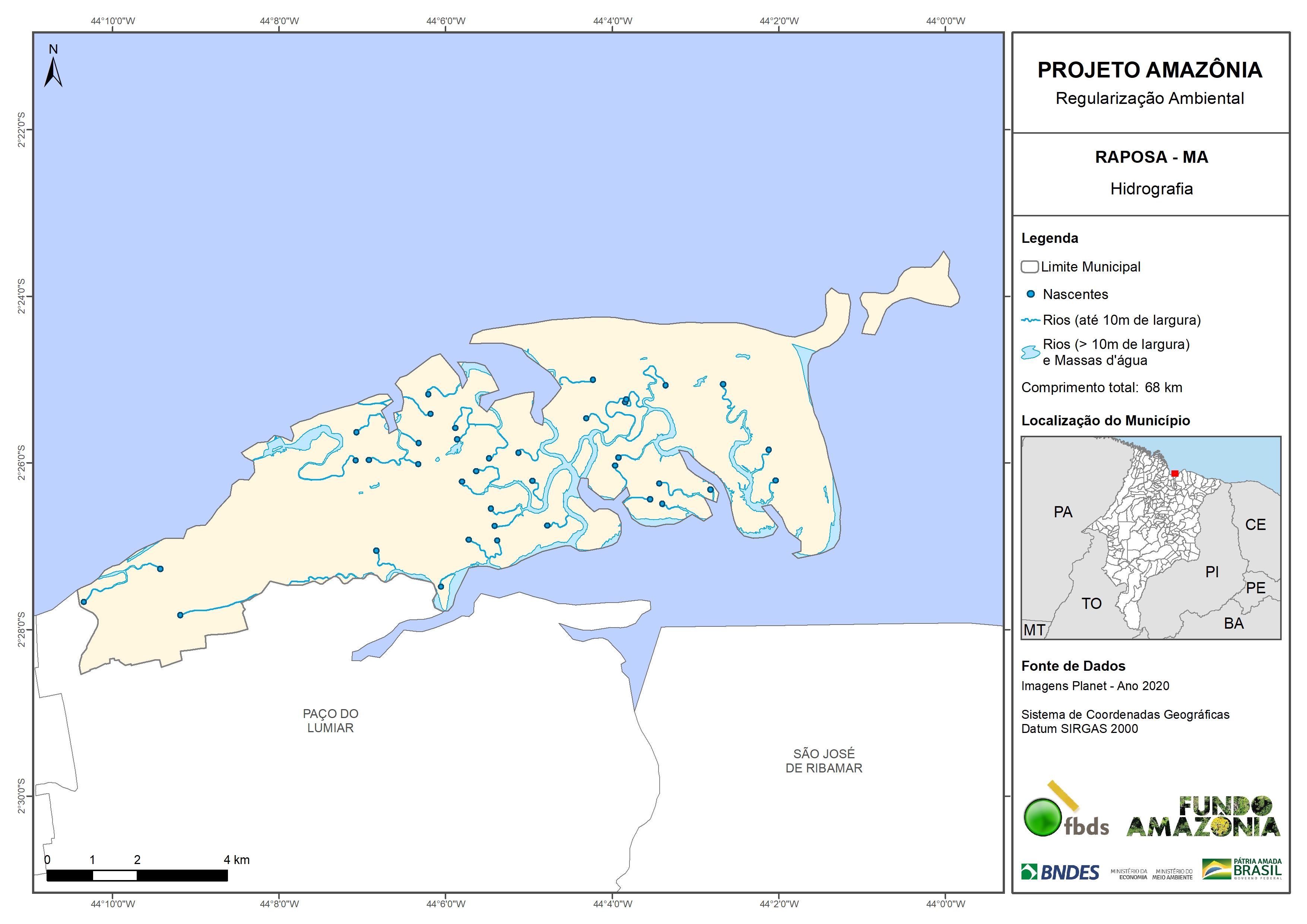
Task: Click the Pátria Amada Brasil logo
Action: pos(1242,869)
